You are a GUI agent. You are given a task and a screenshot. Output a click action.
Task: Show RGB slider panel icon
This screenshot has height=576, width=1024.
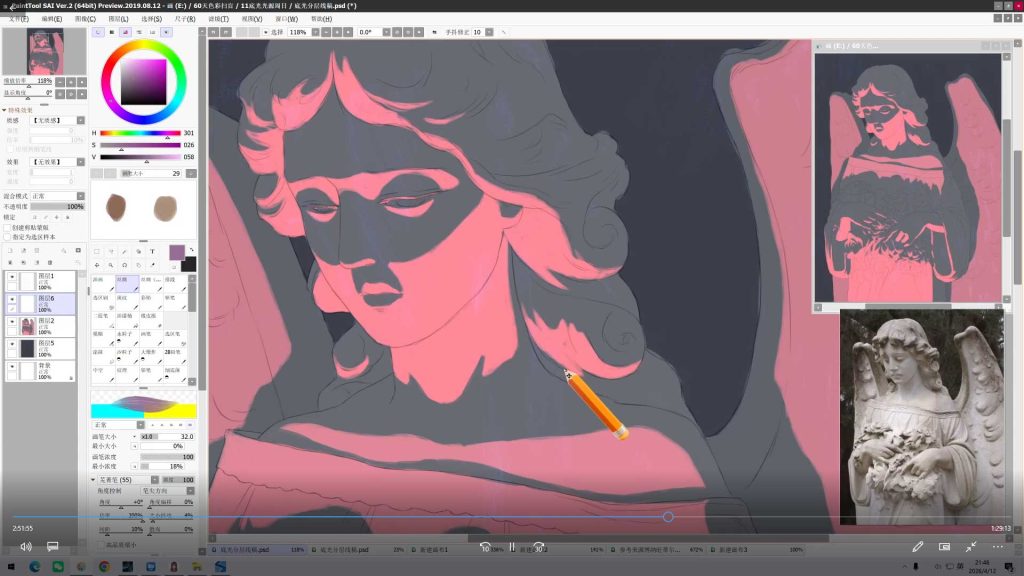112,32
